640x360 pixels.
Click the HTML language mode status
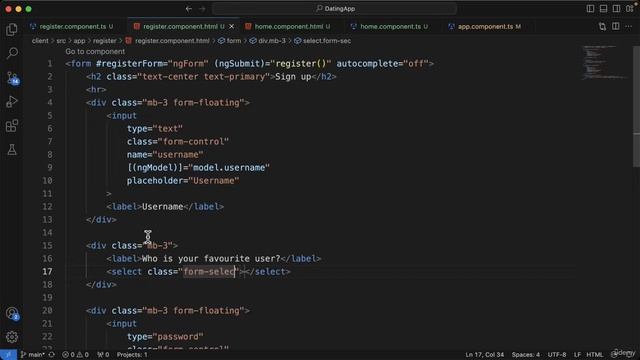(595, 355)
